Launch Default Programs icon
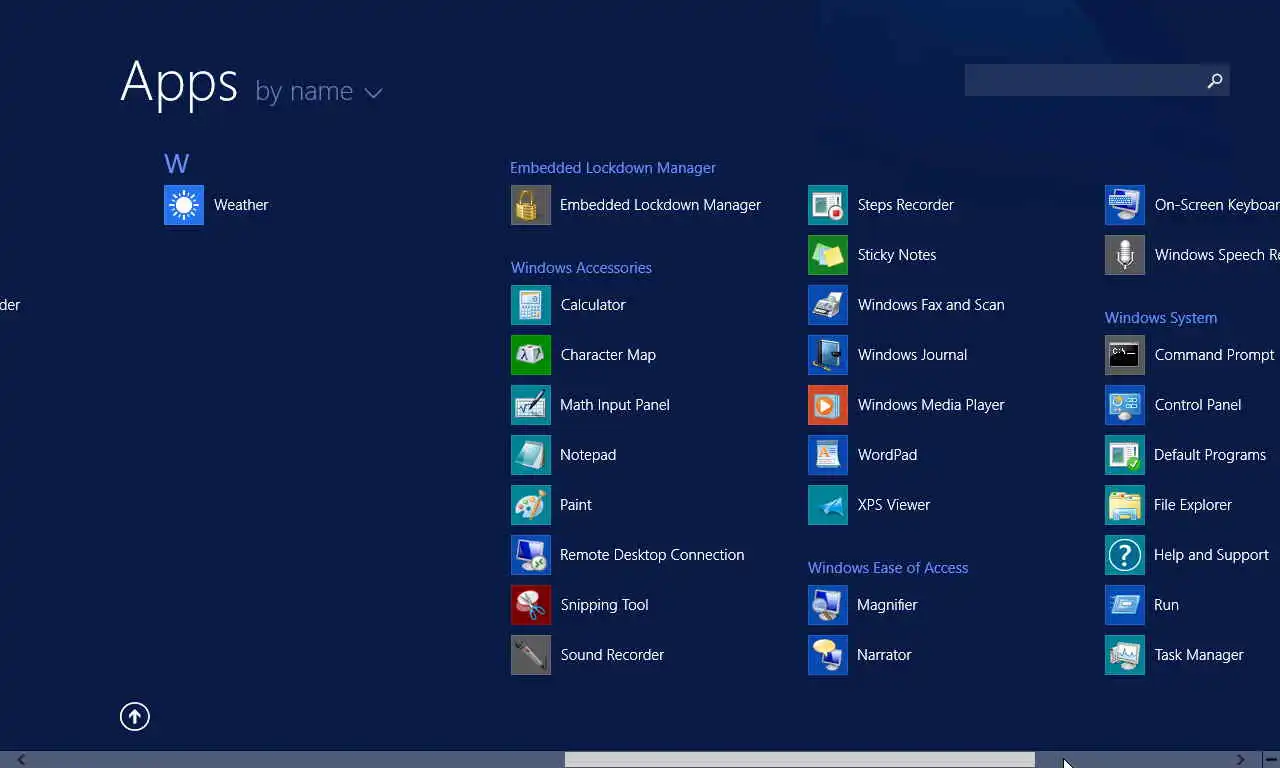1280x768 pixels. (1125, 455)
